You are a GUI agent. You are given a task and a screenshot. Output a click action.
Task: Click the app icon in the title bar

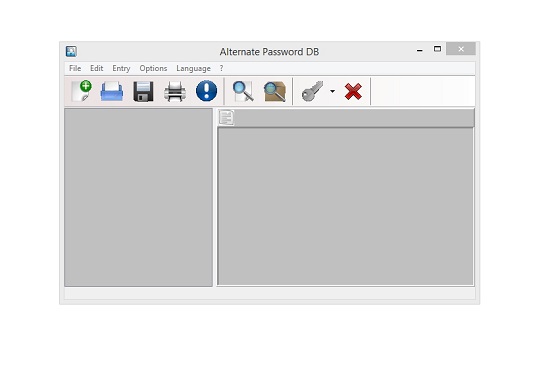tap(71, 52)
